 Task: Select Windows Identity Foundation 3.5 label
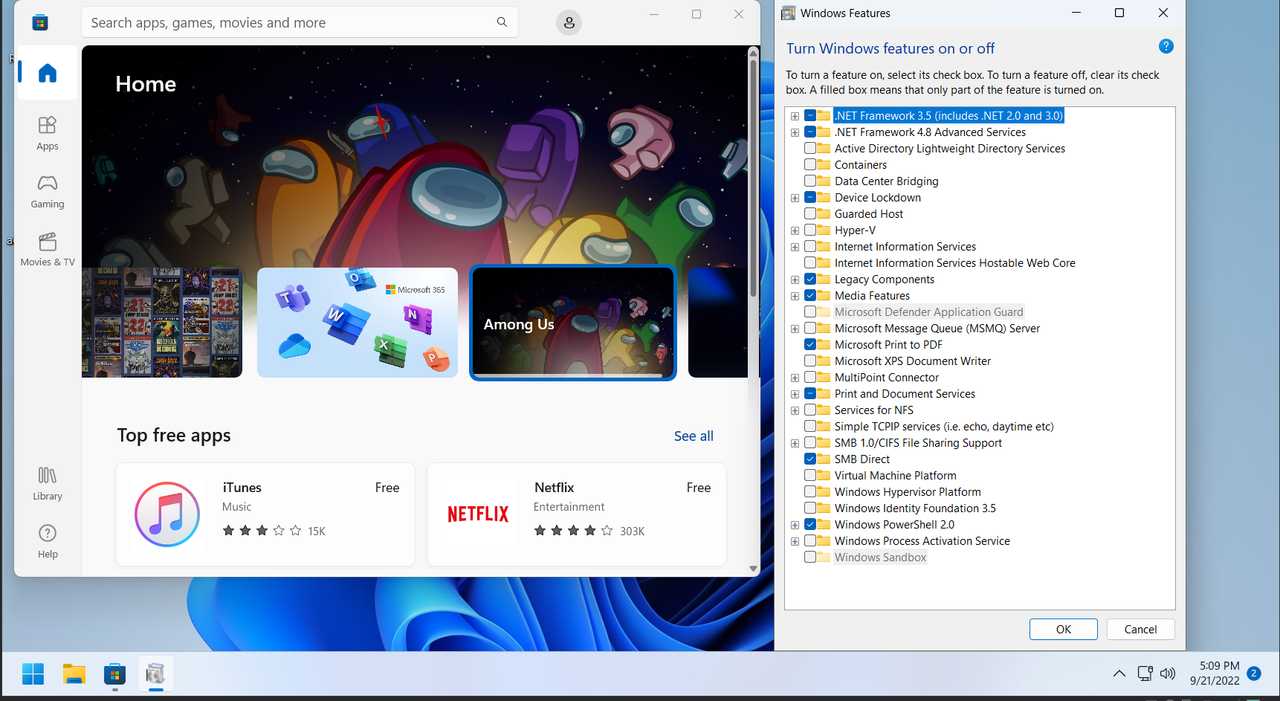point(915,508)
